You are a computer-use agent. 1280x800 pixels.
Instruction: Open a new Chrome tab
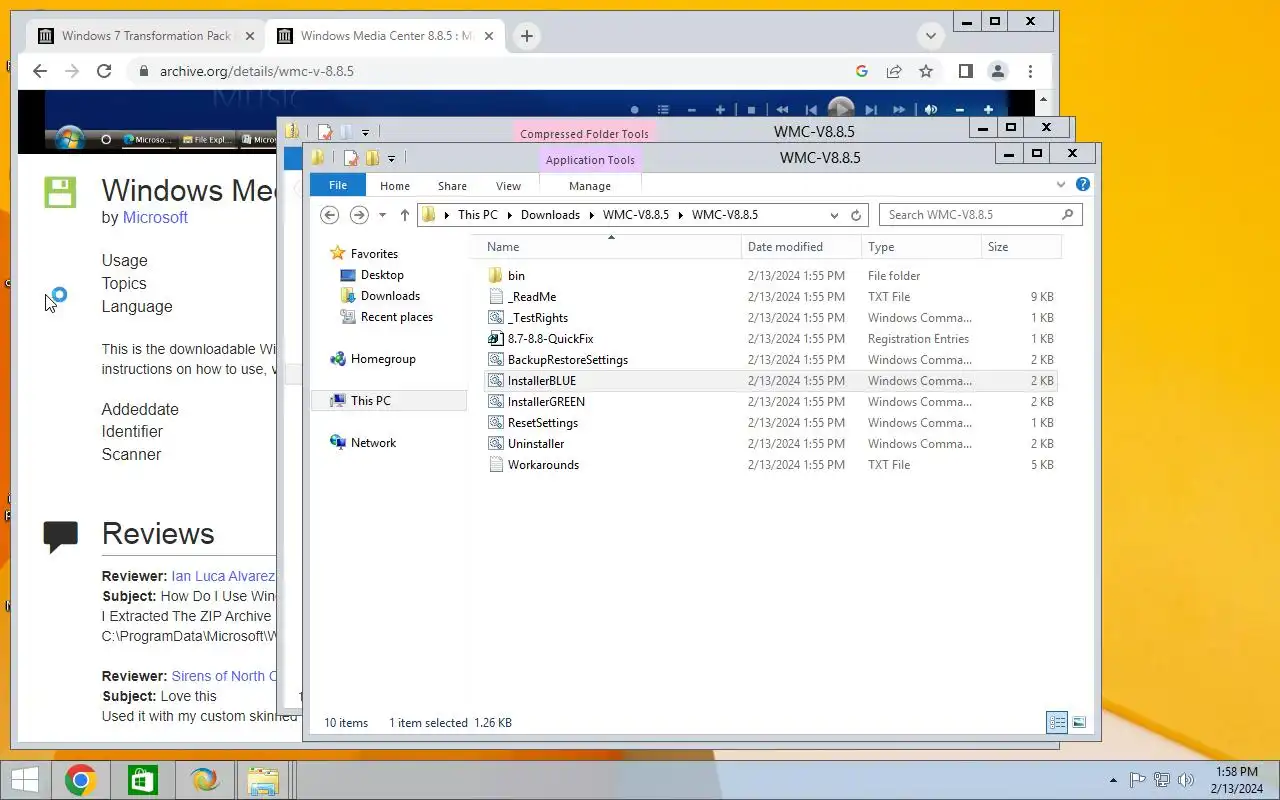click(526, 36)
